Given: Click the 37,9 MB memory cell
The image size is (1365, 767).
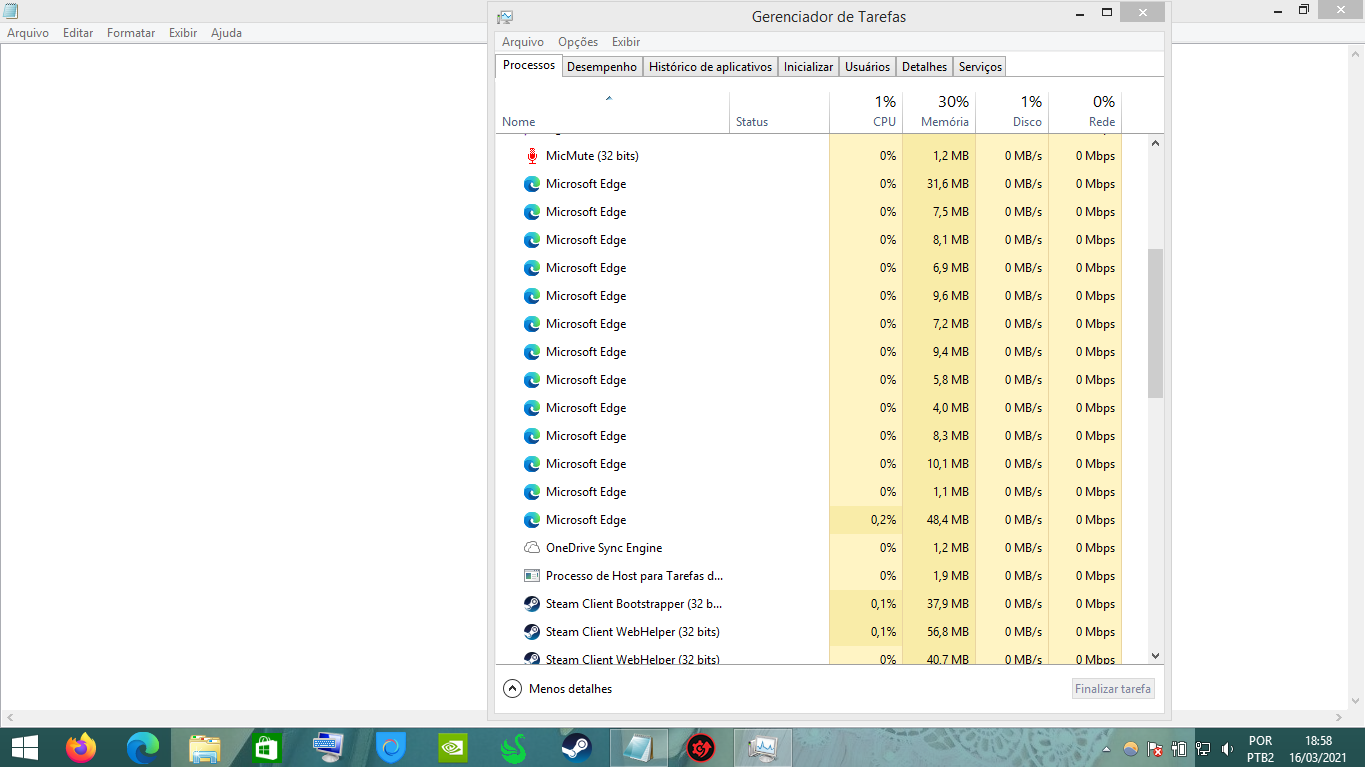Looking at the screenshot, I should point(939,604).
